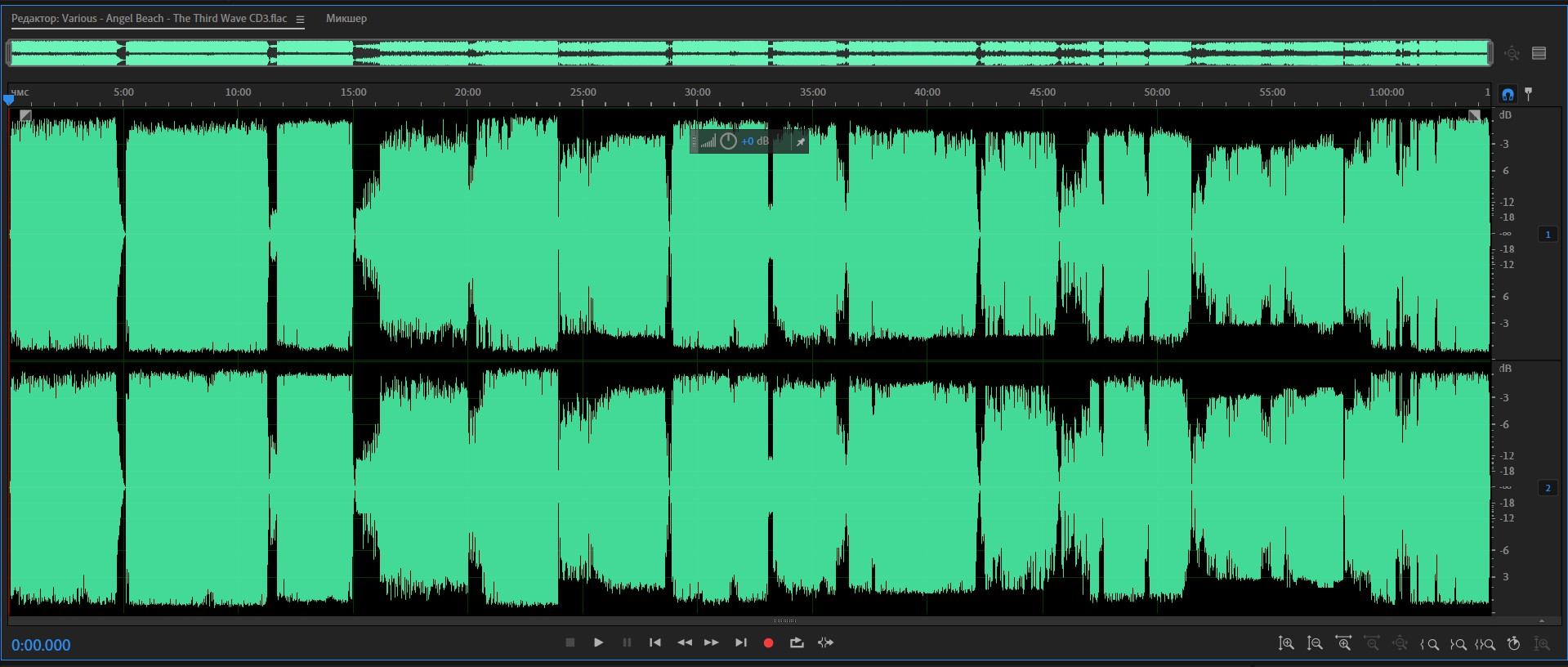
Task: Click Zoom Out Amplitude icon
Action: pos(1315,644)
